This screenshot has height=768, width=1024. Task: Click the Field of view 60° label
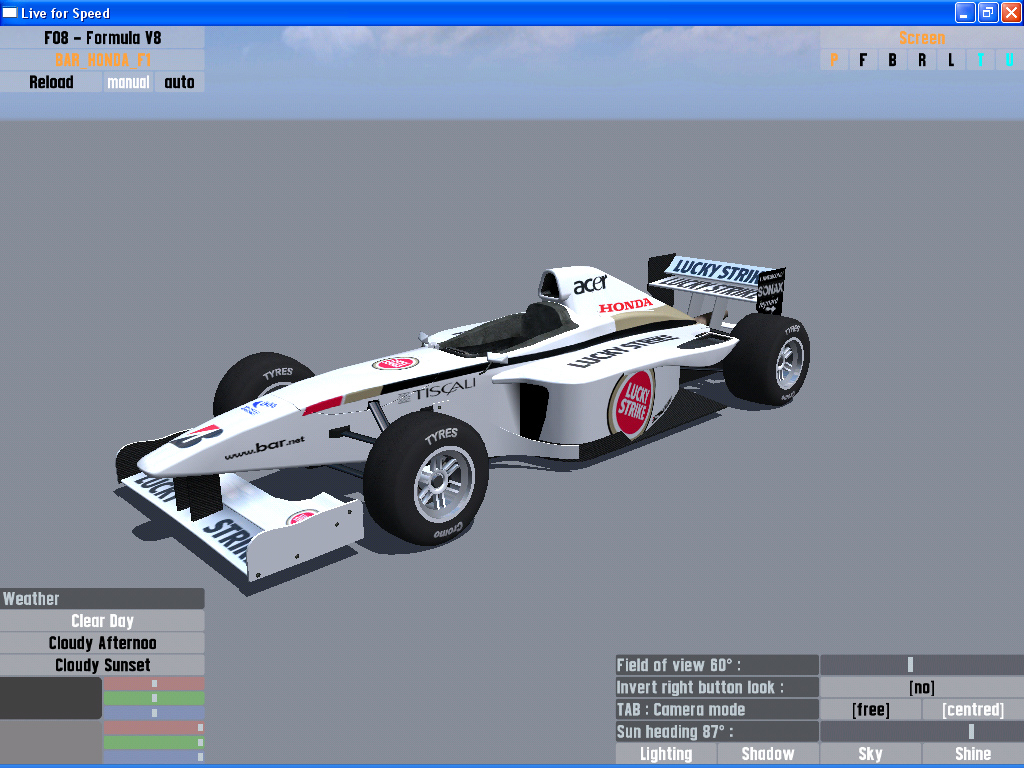717,665
